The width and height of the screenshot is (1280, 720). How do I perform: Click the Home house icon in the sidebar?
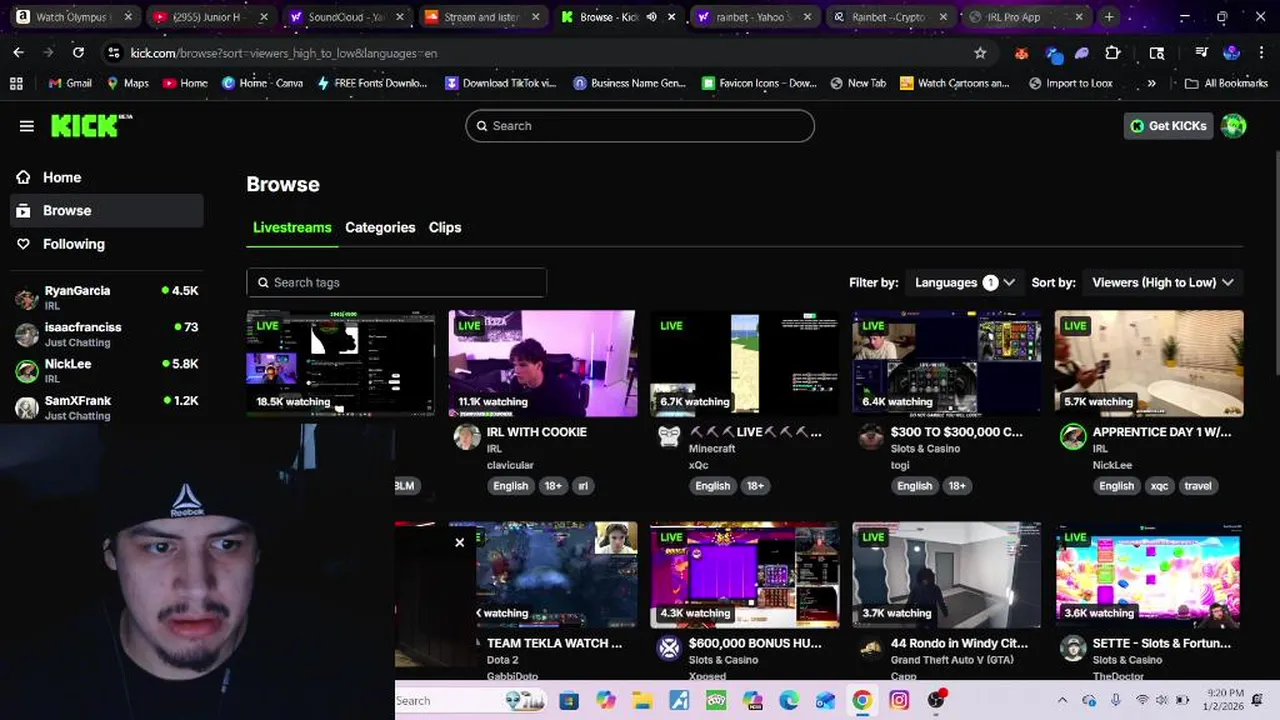coord(23,177)
